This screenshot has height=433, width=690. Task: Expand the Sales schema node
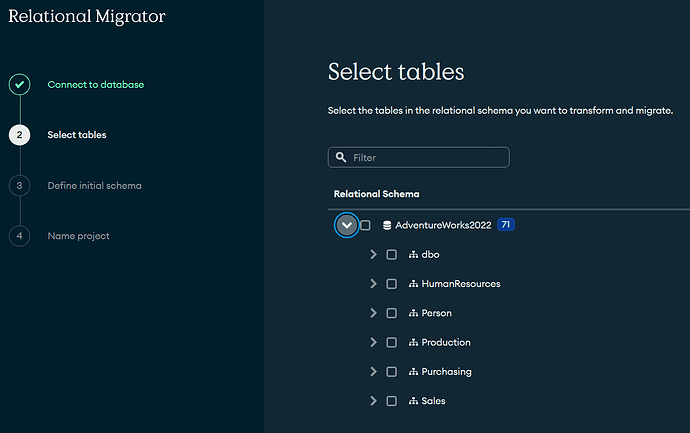click(373, 401)
